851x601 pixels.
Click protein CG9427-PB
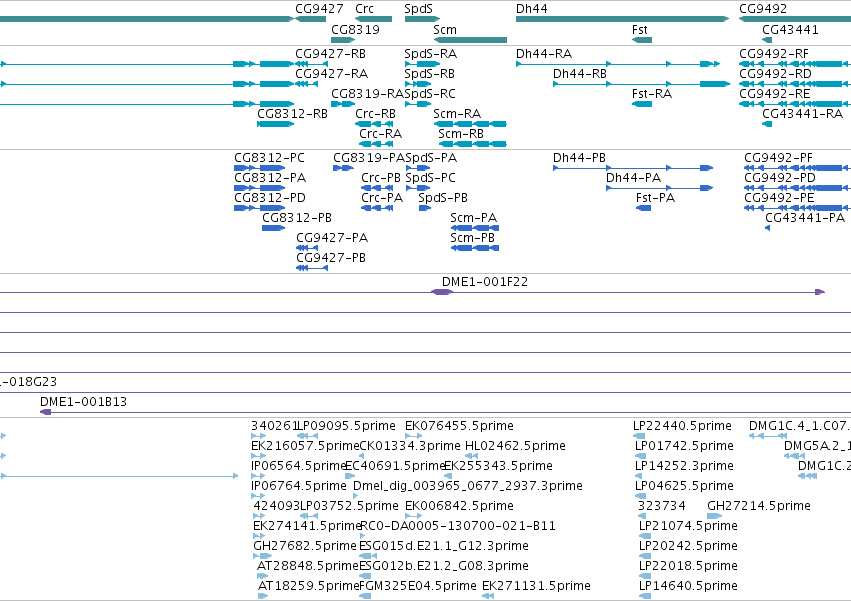pos(312,268)
